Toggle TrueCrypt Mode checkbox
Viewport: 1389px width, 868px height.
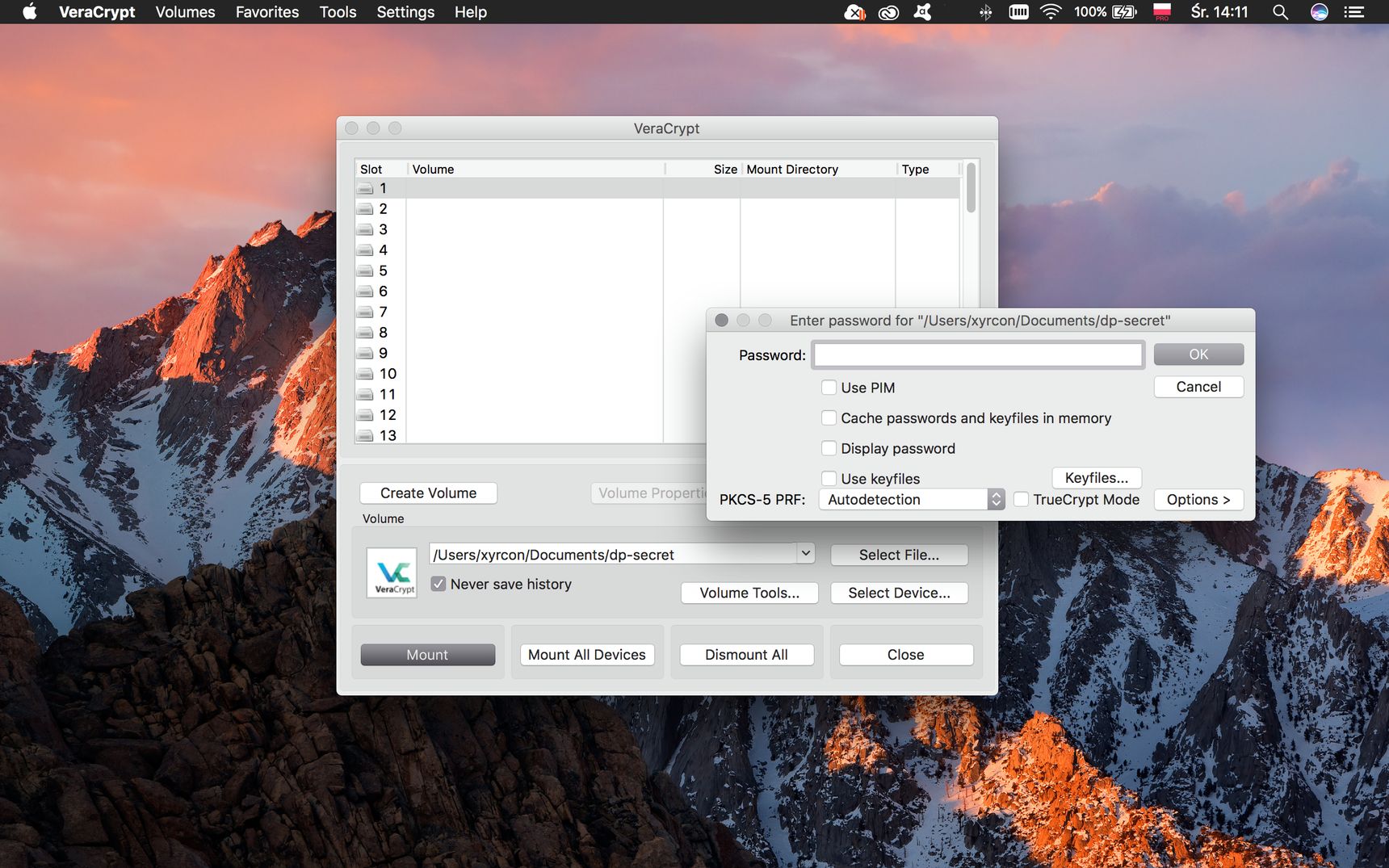1021,499
